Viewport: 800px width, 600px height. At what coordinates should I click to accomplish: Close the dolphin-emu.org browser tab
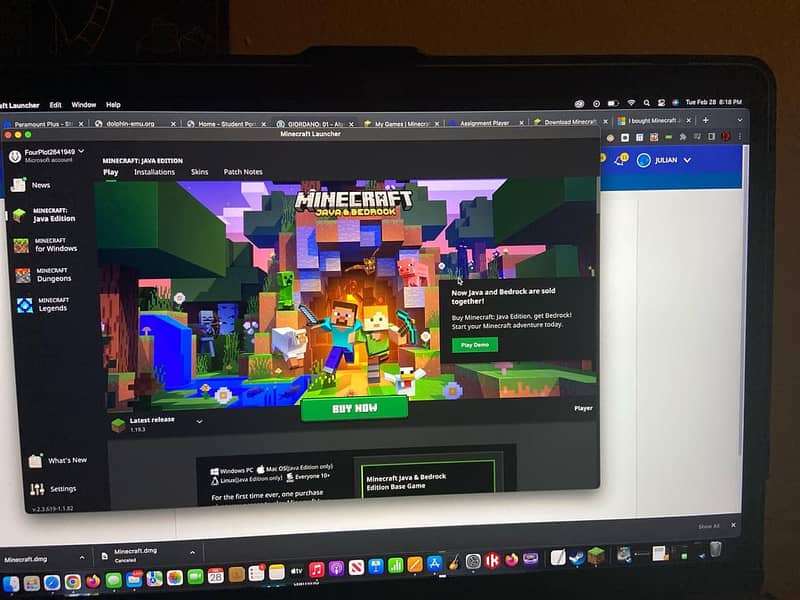click(x=173, y=124)
